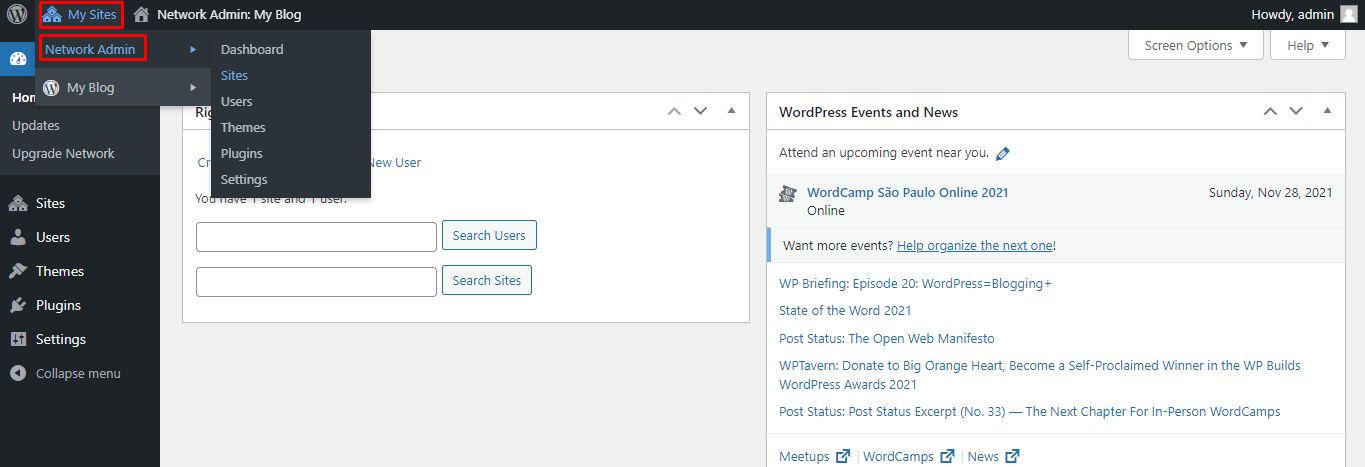The image size is (1365, 467).
Task: Click the My Blog WordPress icon
Action: coord(51,87)
